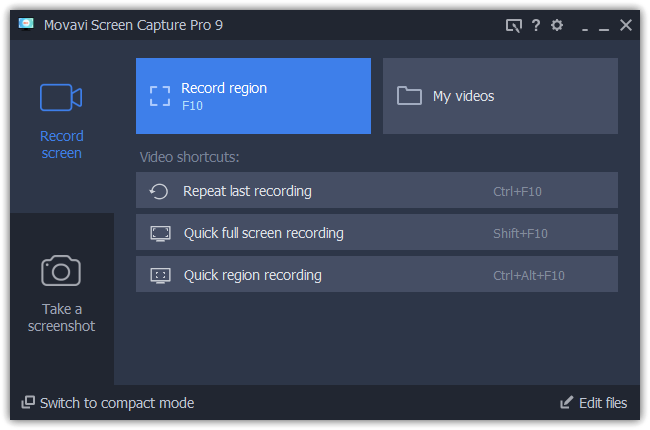Click the Movavi app logo icon
The width and height of the screenshot is (650, 430).
pos(26,24)
